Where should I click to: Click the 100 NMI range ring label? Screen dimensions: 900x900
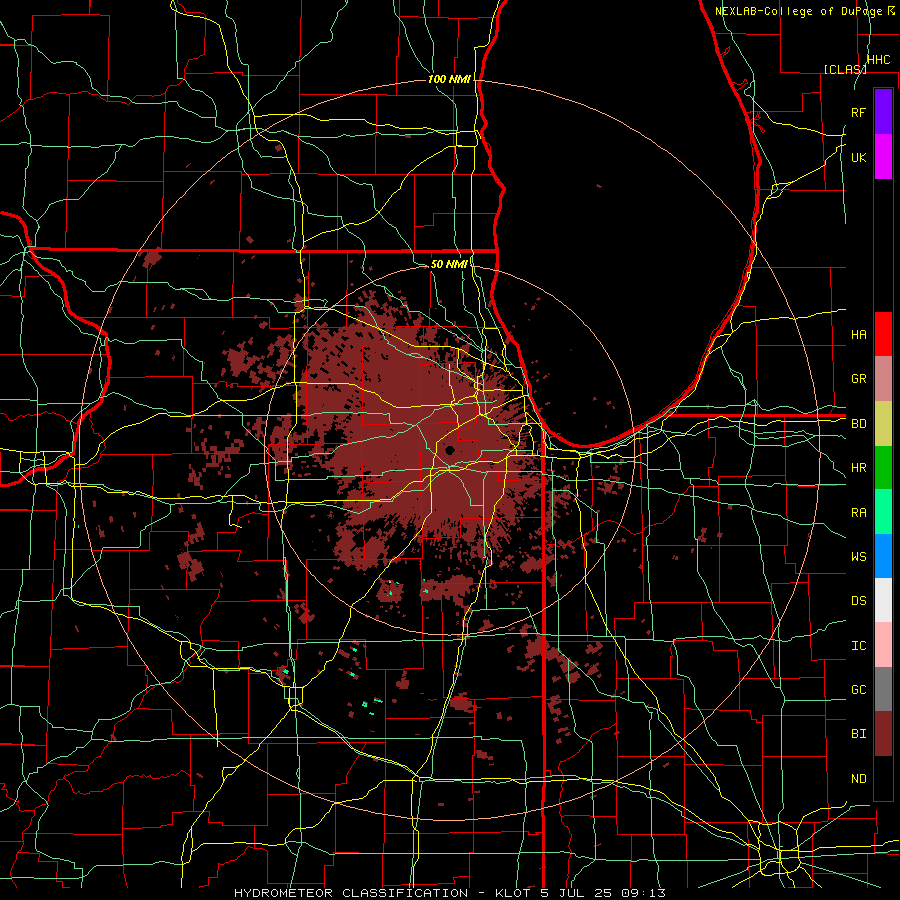click(449, 79)
